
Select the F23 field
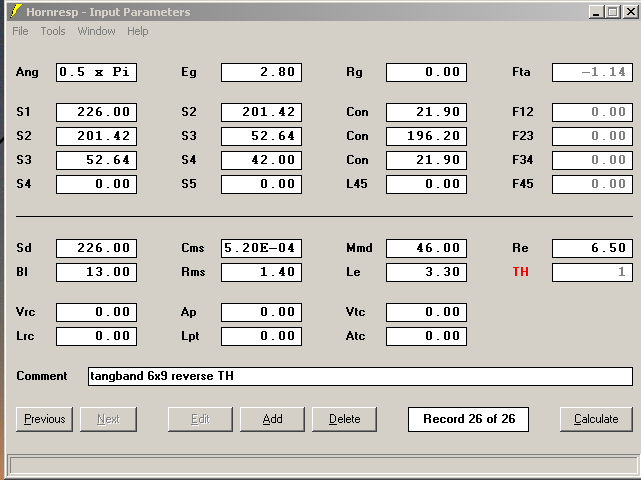(x=592, y=136)
